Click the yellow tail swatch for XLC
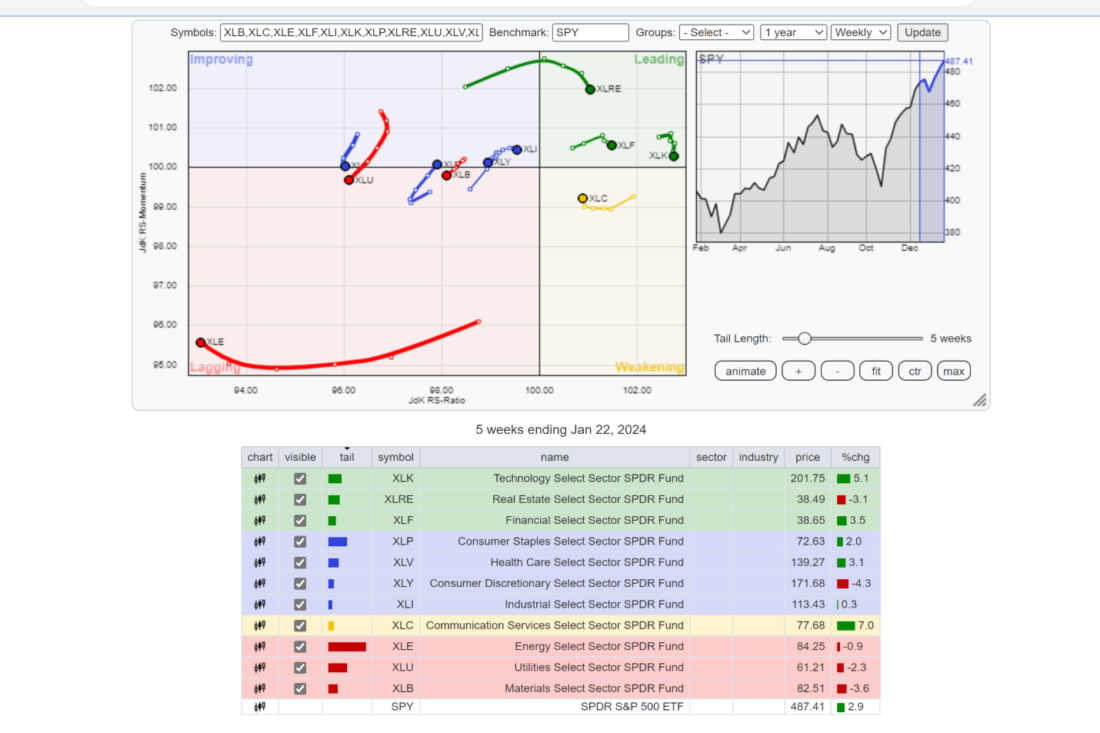Image resolution: width=1100 pixels, height=733 pixels. point(331,626)
